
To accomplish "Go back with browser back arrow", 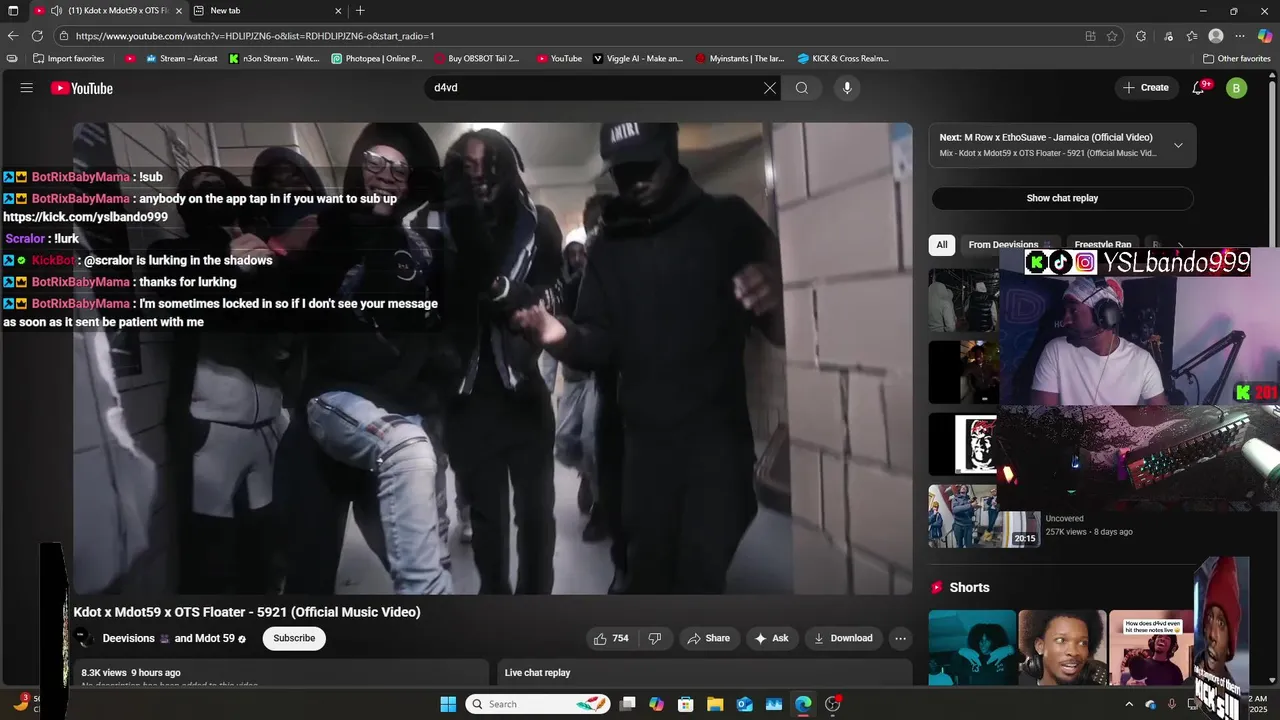I will click(x=13, y=36).
